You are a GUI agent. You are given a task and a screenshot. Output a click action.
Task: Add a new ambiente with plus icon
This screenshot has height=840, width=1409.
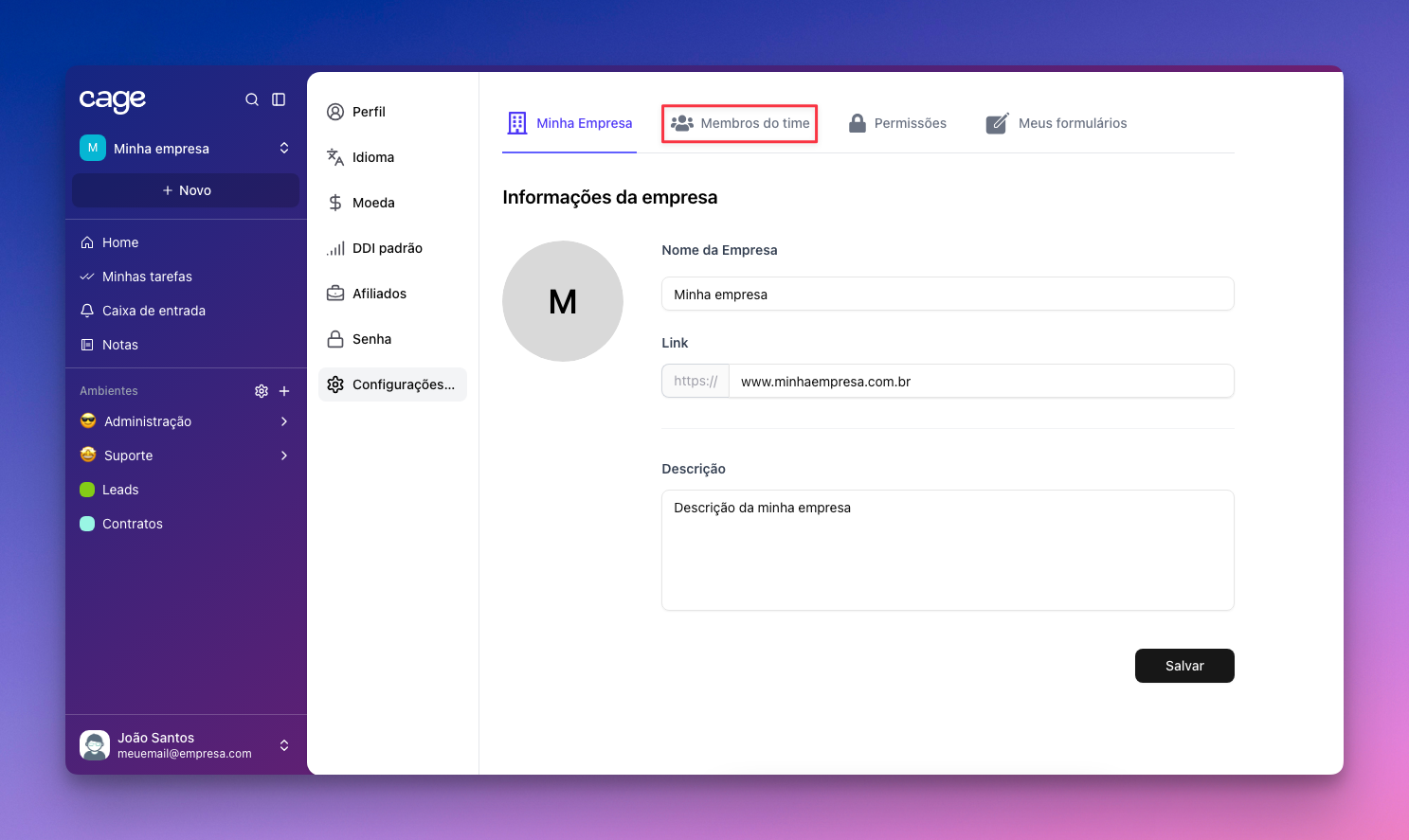284,391
